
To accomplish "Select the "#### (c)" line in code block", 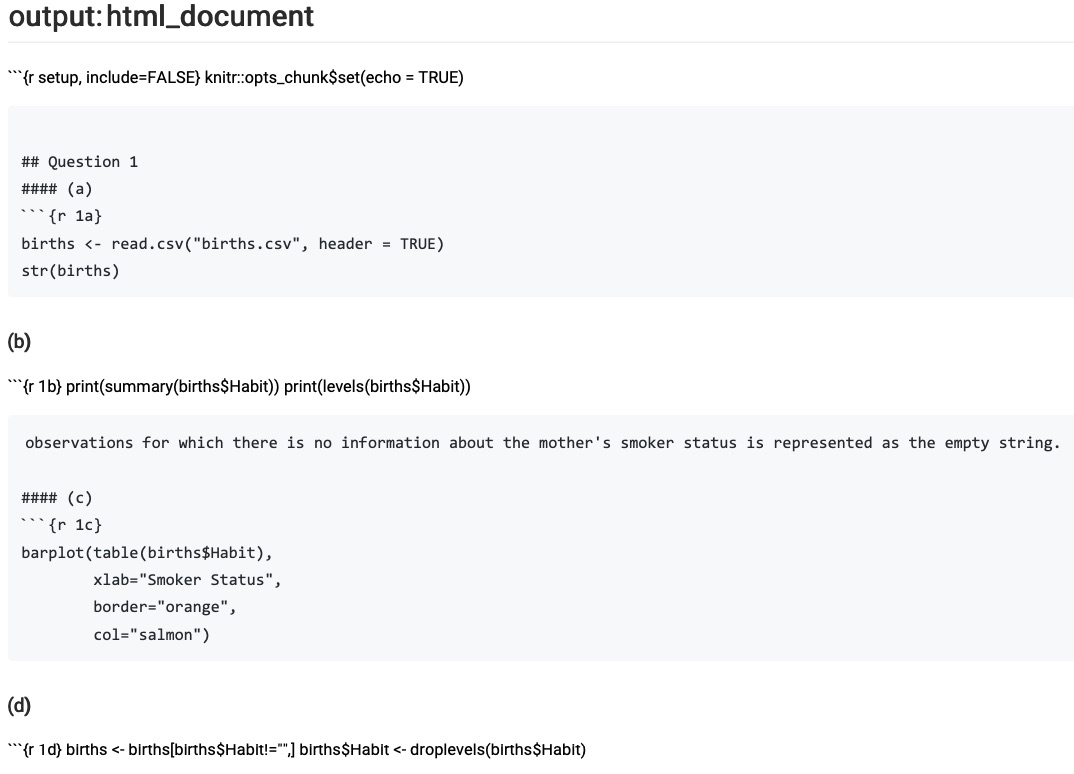I will 57,498.
